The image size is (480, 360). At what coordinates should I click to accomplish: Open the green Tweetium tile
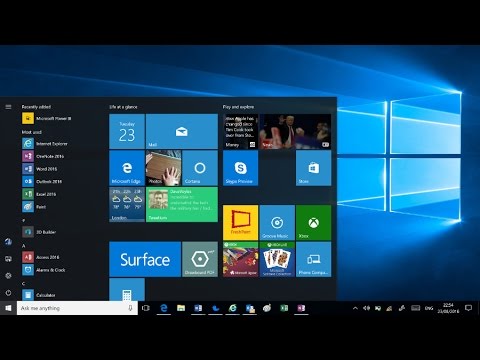pos(182,204)
